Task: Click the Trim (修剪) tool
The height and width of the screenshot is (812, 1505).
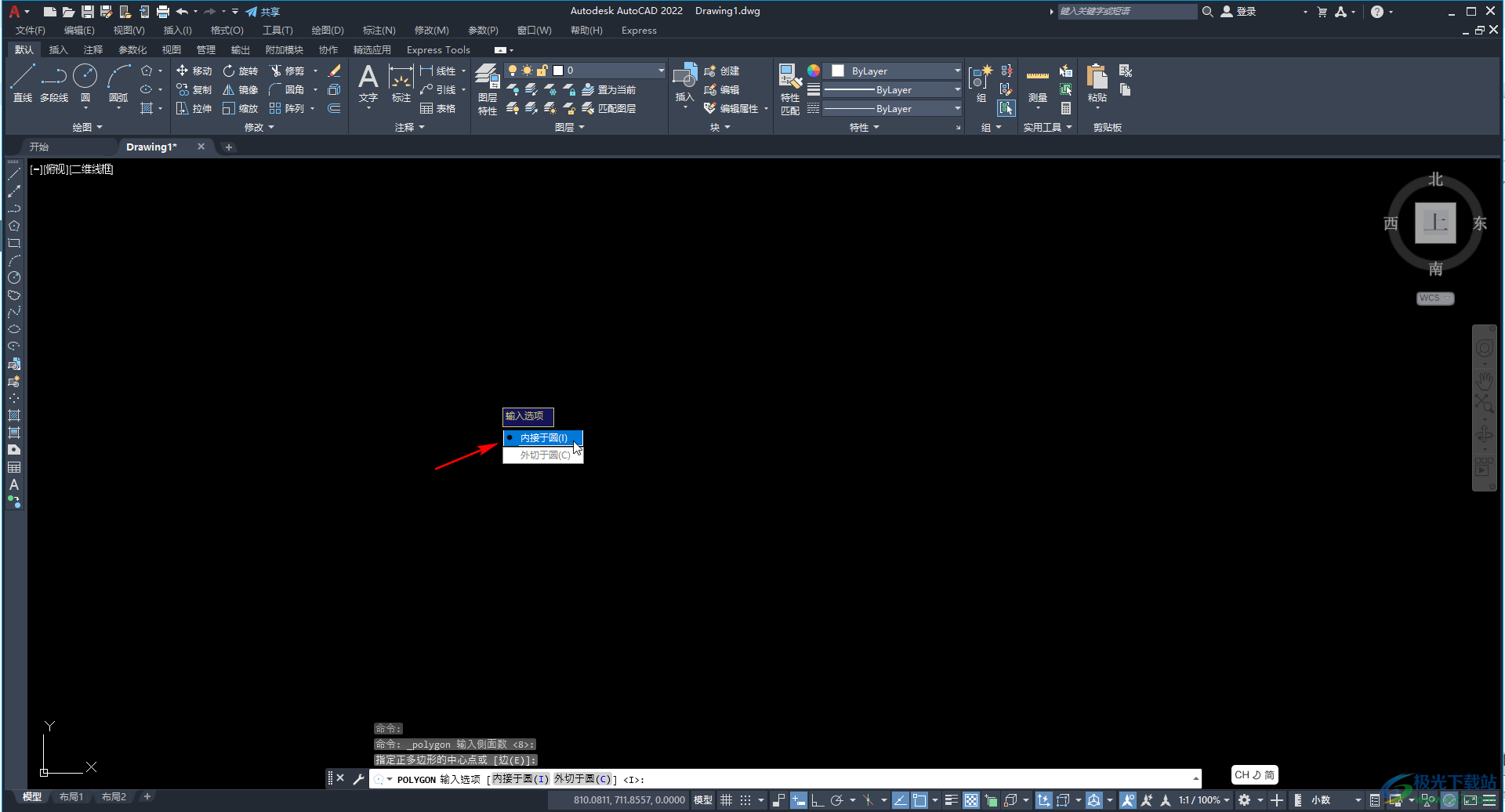Action: click(287, 71)
